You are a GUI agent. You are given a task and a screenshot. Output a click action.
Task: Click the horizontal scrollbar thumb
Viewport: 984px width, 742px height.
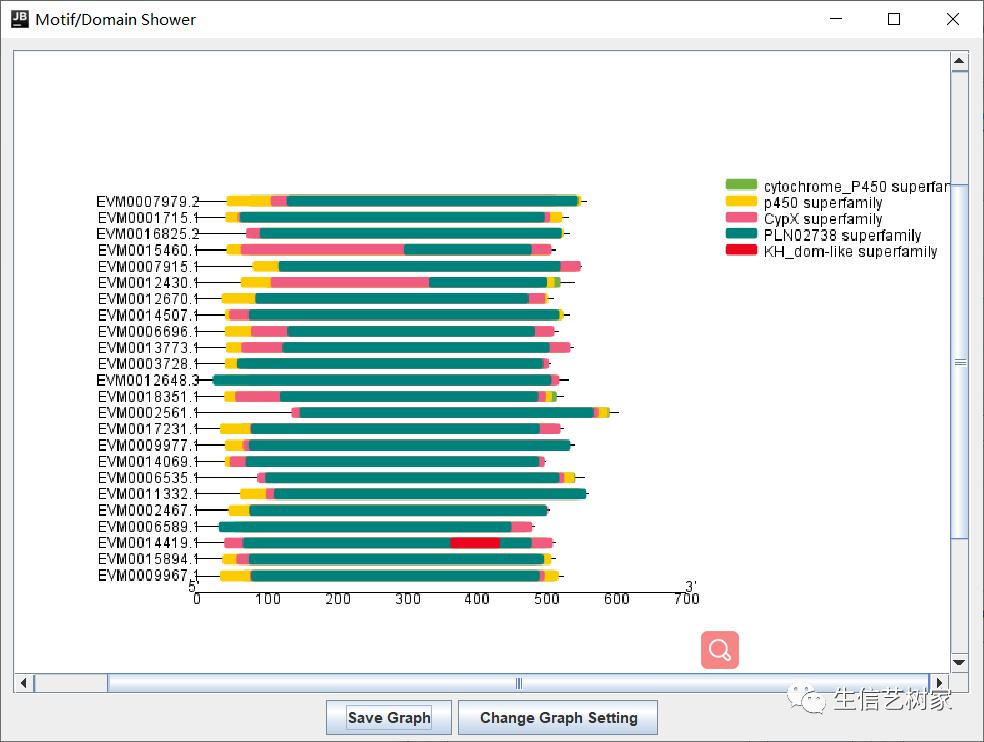click(518, 683)
